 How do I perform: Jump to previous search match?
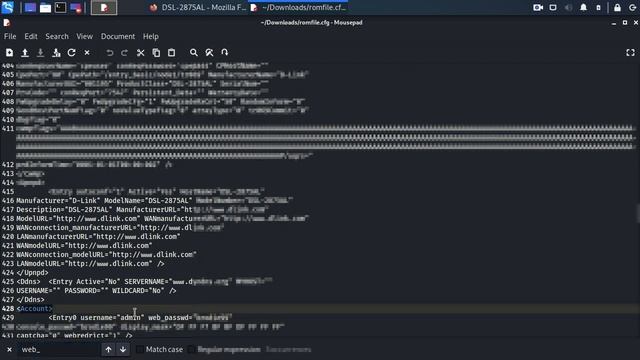(x=108, y=349)
